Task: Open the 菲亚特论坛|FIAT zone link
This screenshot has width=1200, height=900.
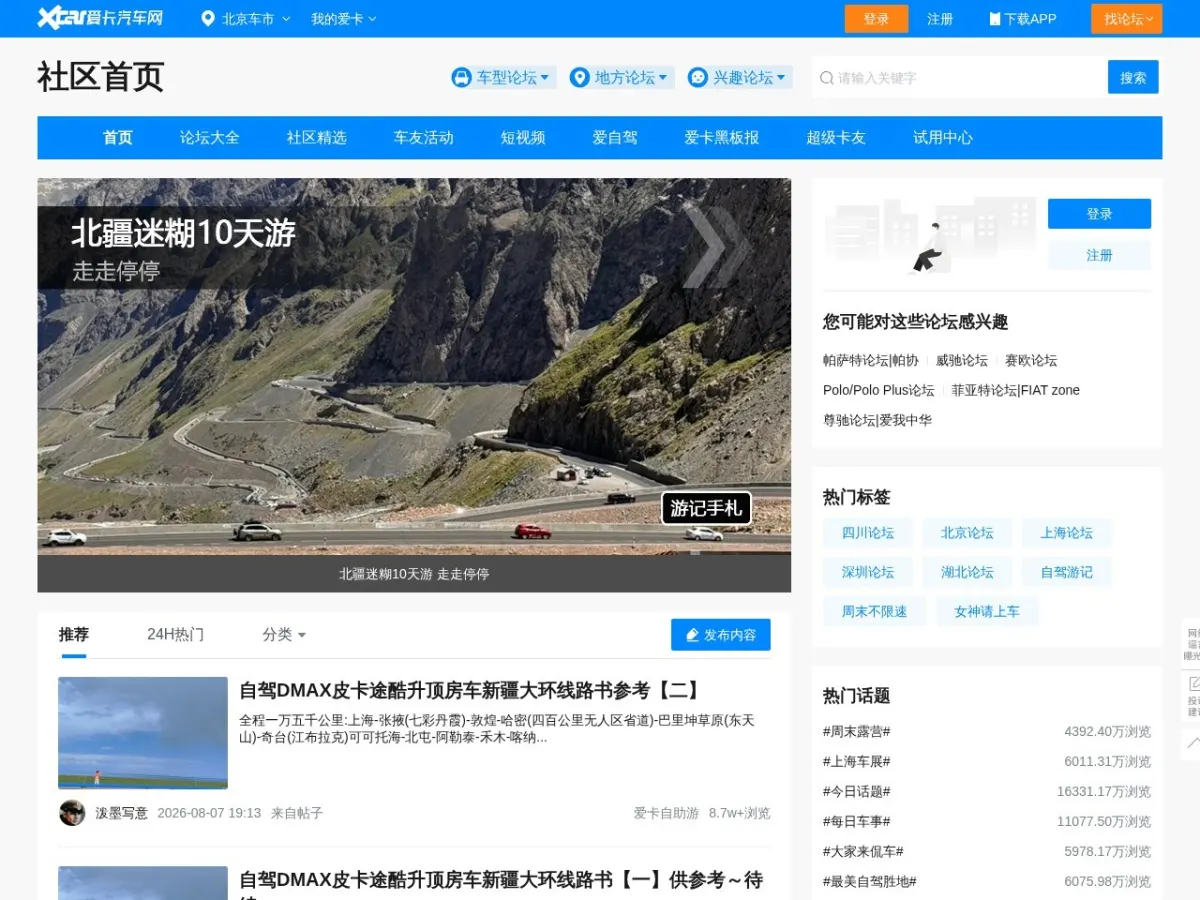Action: (x=1016, y=390)
